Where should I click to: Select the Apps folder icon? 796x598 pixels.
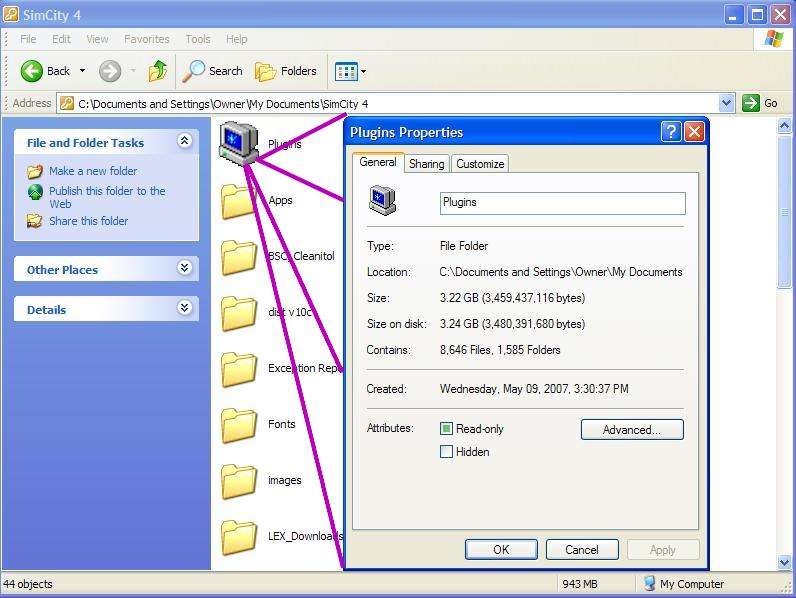(239, 201)
